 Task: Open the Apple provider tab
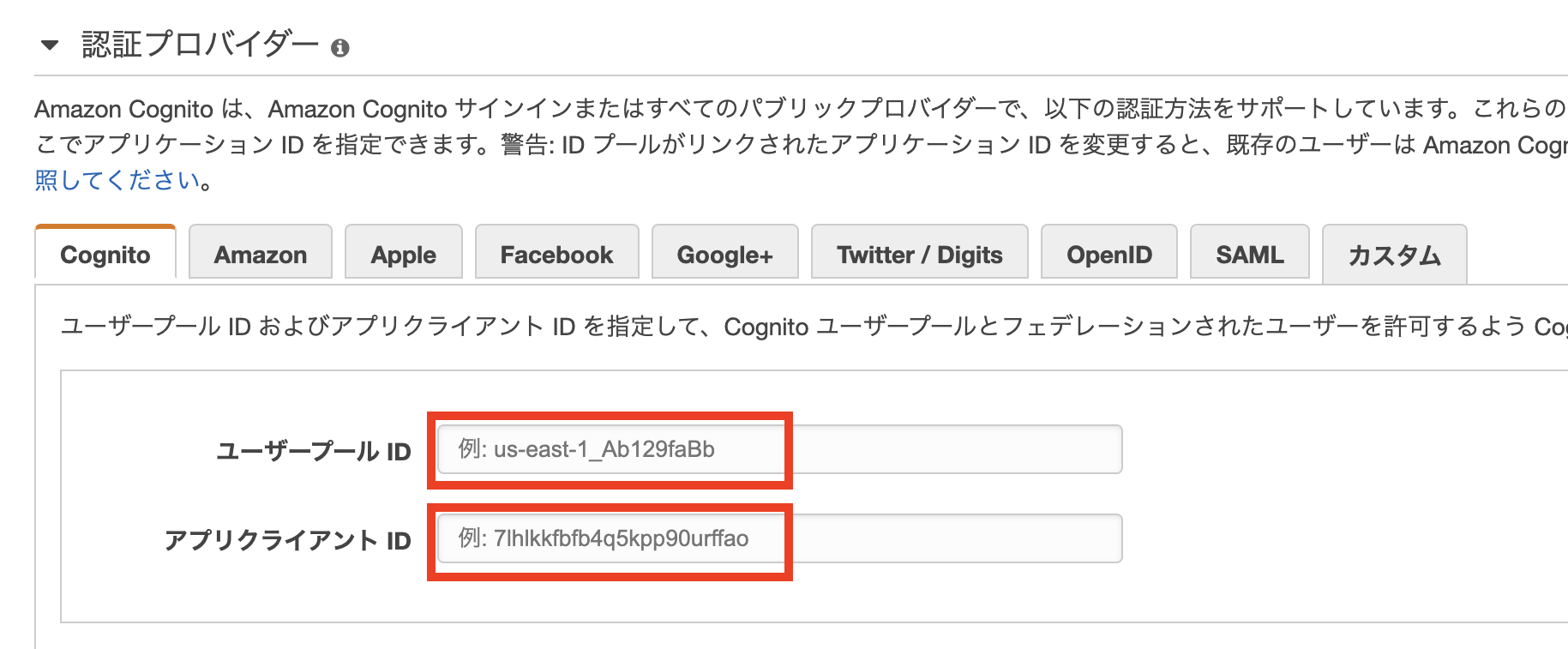[x=404, y=255]
